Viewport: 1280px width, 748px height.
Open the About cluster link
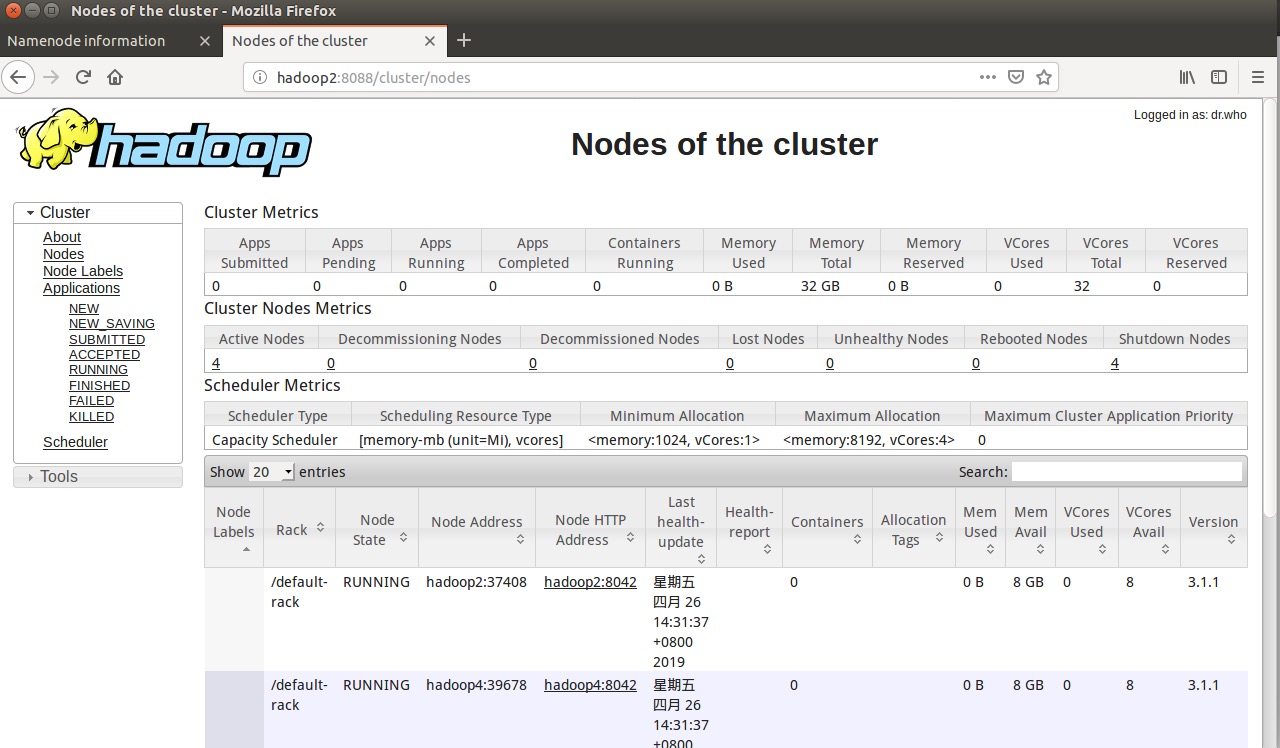tap(62, 237)
